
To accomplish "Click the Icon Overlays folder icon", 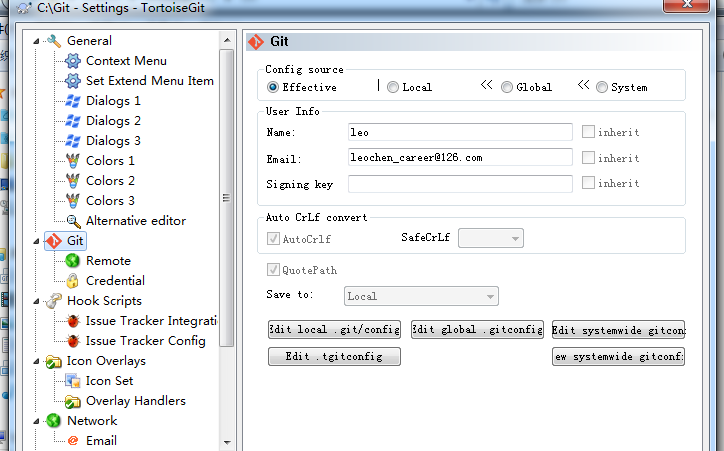I will coord(54,361).
